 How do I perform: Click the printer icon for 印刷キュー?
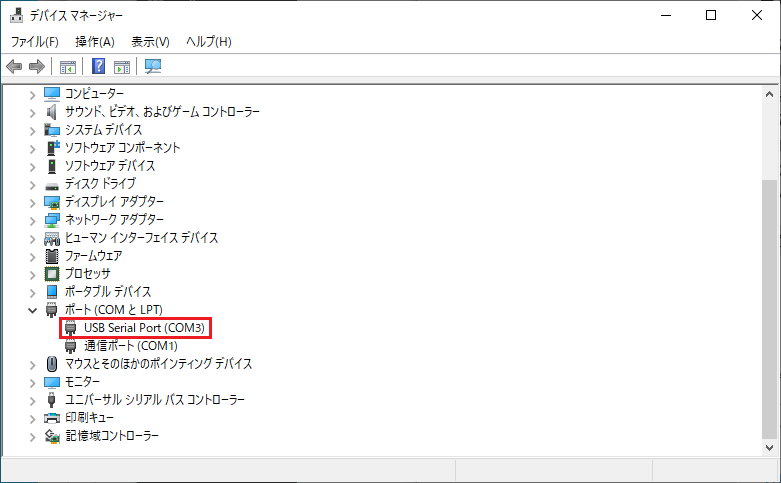pyautogui.click(x=52, y=418)
